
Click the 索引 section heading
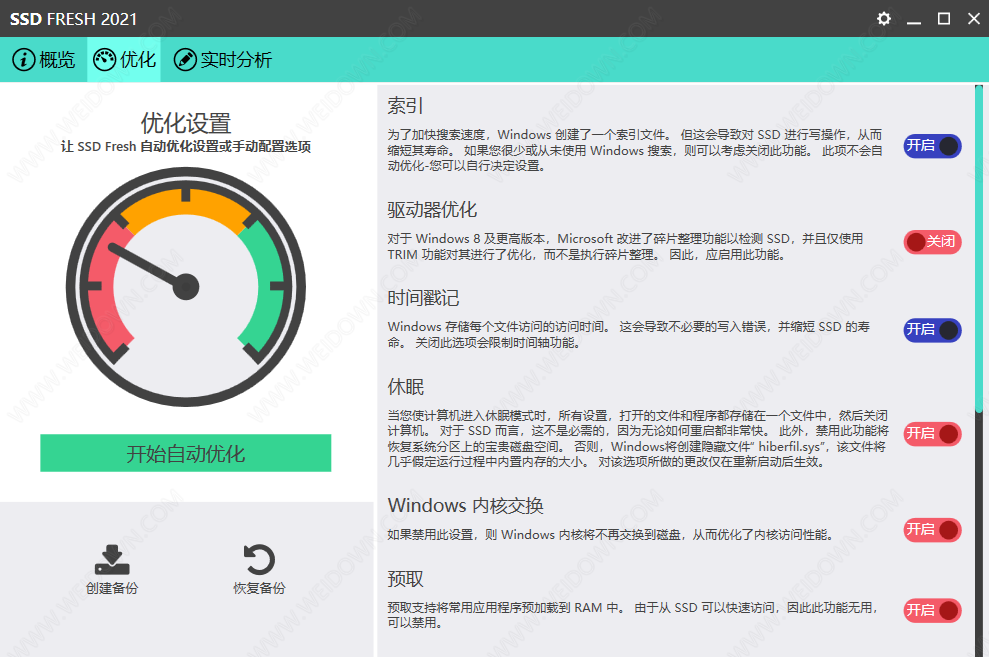pyautogui.click(x=405, y=106)
